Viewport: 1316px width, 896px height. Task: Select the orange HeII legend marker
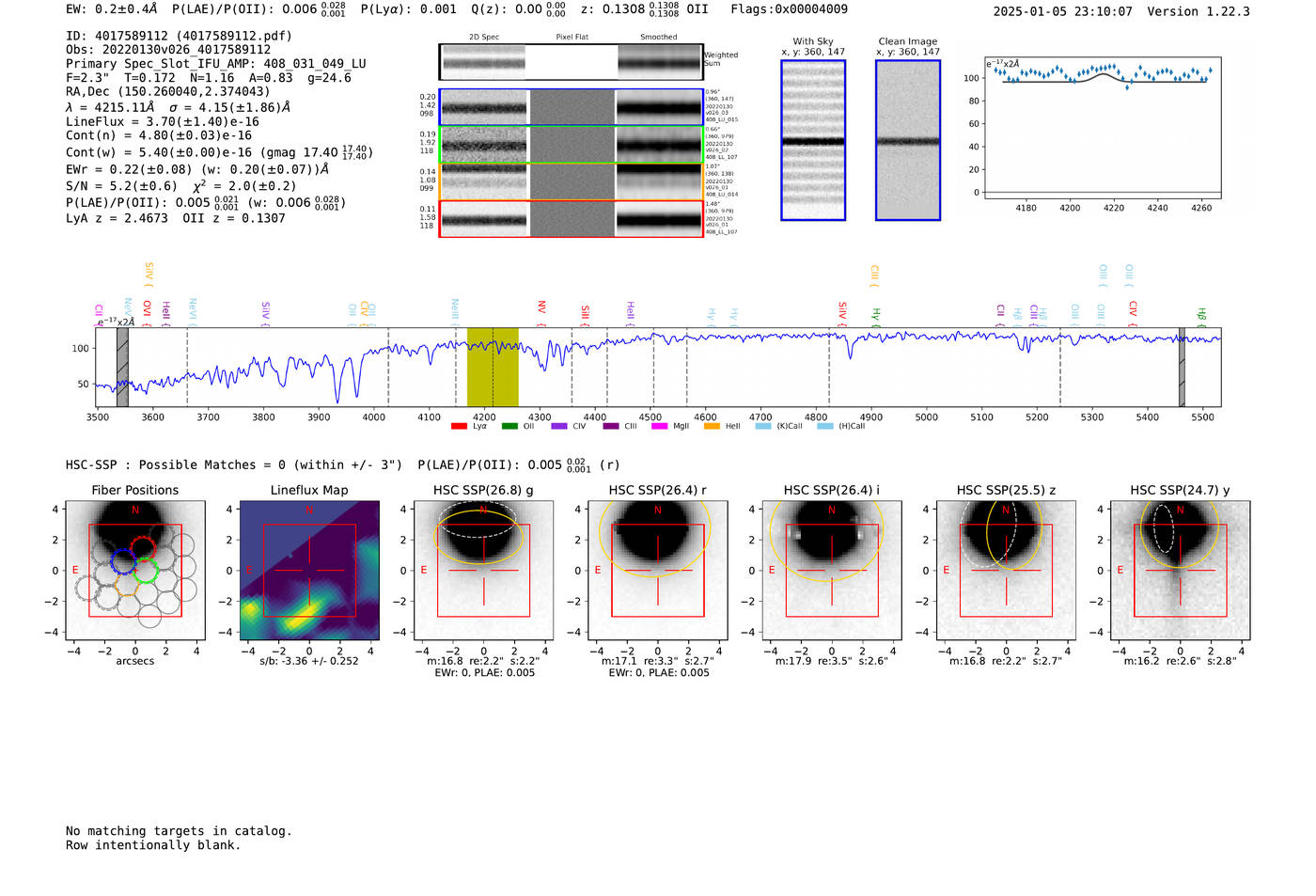click(x=712, y=427)
